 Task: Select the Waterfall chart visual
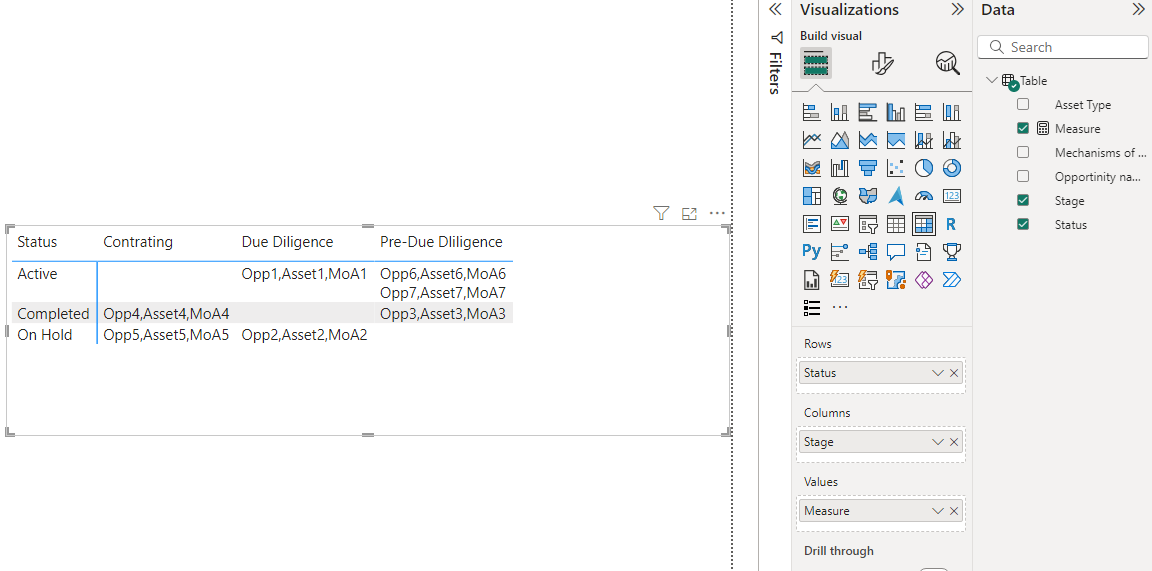[x=839, y=168]
